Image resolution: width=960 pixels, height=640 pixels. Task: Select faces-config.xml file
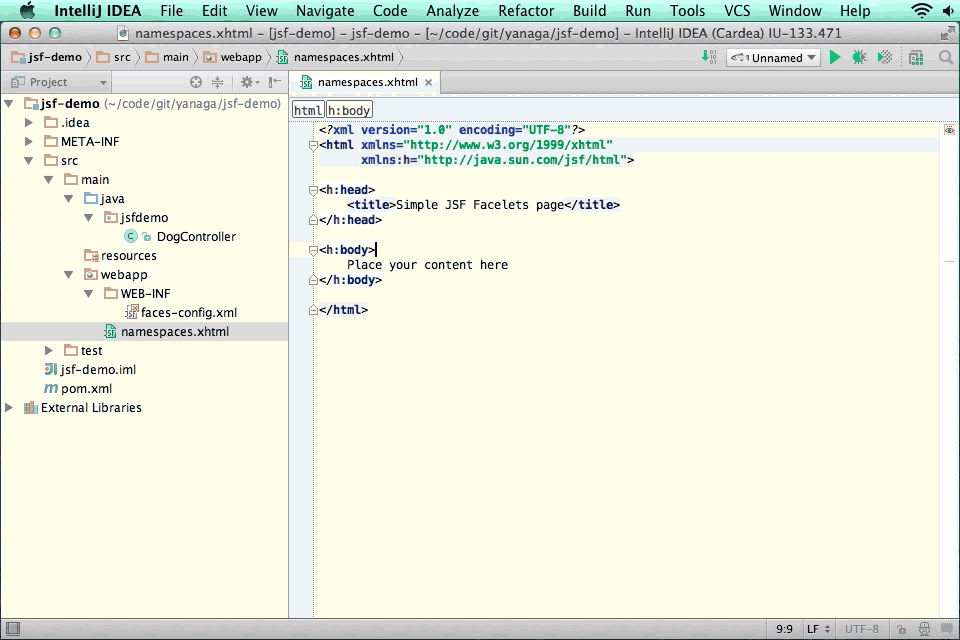click(x=189, y=312)
